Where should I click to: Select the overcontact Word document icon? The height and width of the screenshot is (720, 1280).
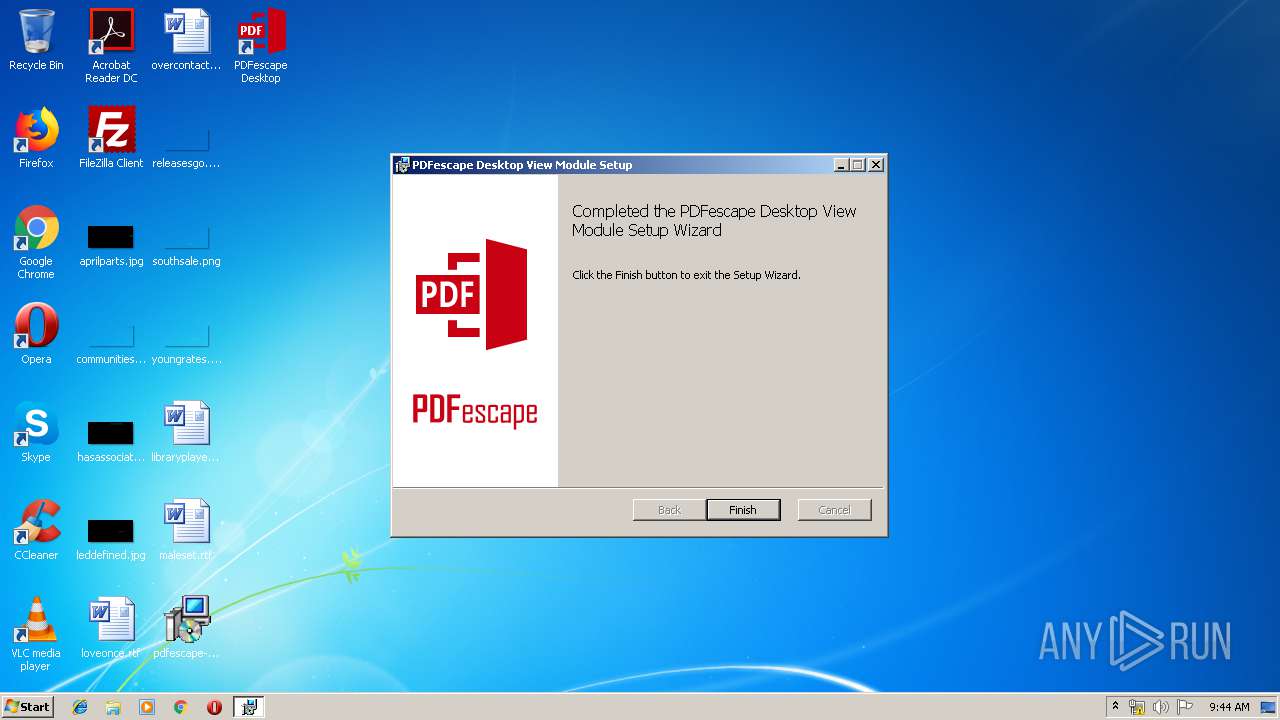(186, 41)
